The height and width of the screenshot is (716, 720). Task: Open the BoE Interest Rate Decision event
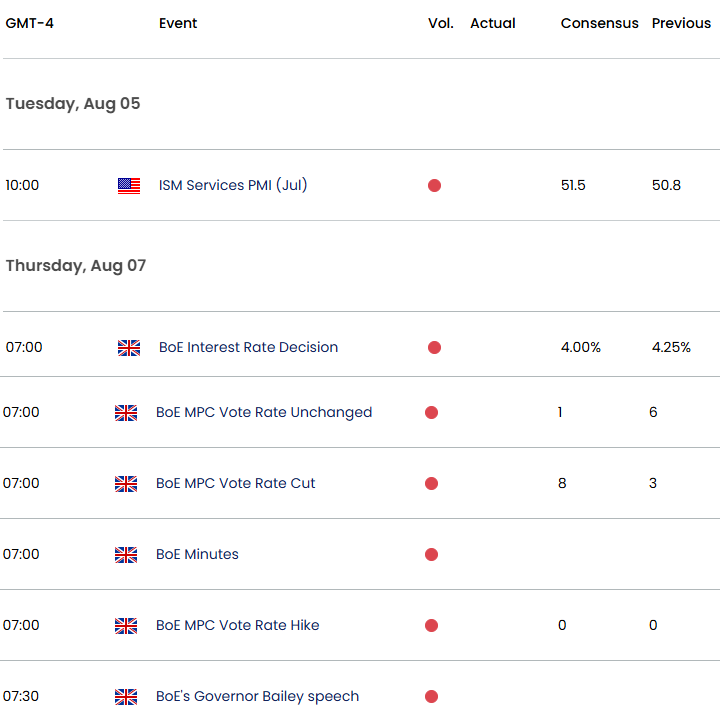[x=248, y=347]
